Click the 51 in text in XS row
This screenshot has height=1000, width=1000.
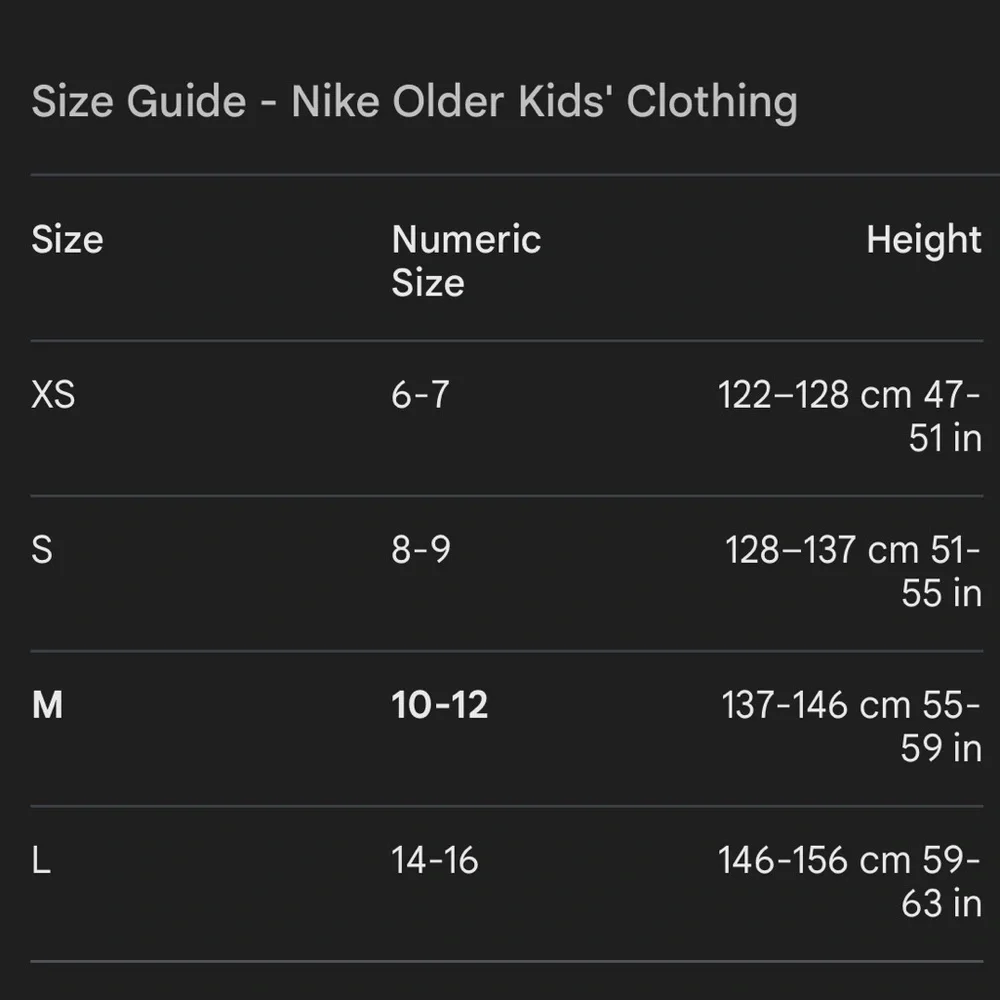click(945, 438)
